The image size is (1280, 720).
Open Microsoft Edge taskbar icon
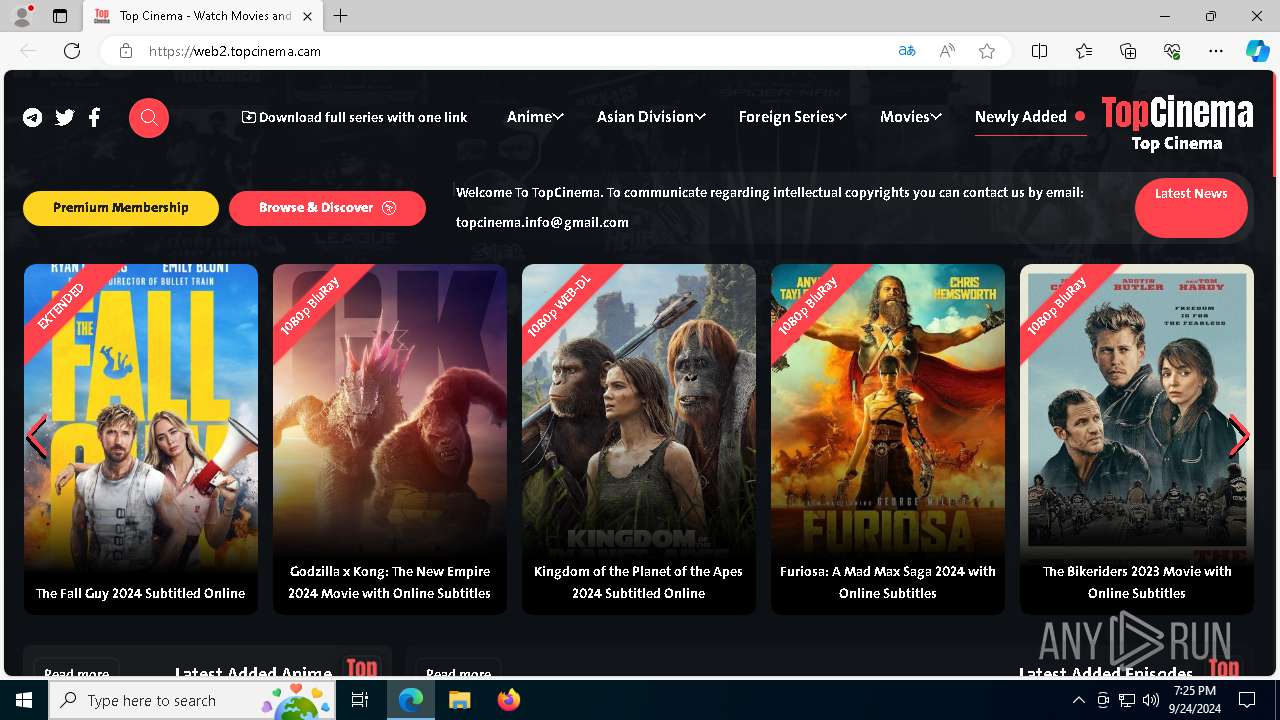411,700
